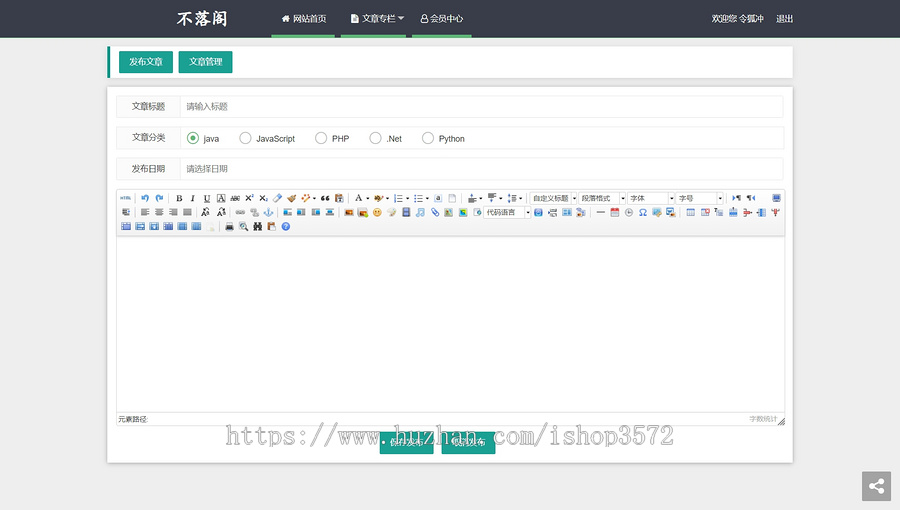This screenshot has width=900, height=510.
Task: Click the format painter brush icon
Action: click(x=292, y=198)
